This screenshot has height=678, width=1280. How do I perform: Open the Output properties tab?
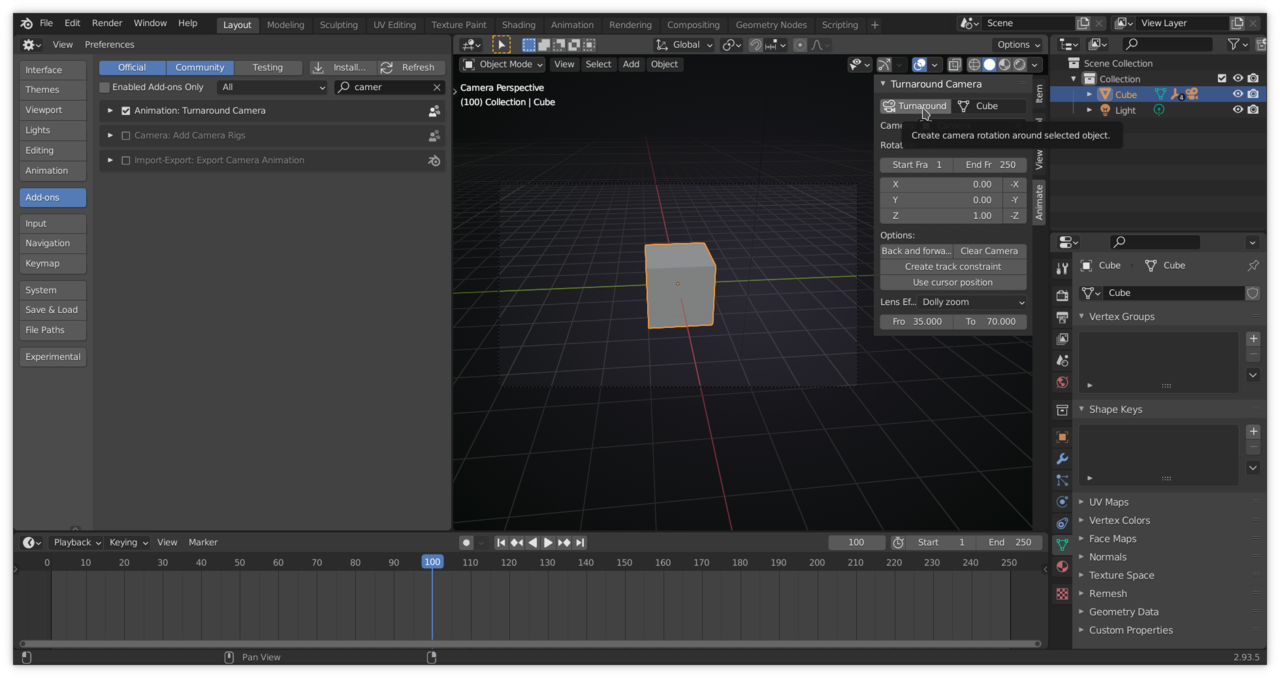1062,317
